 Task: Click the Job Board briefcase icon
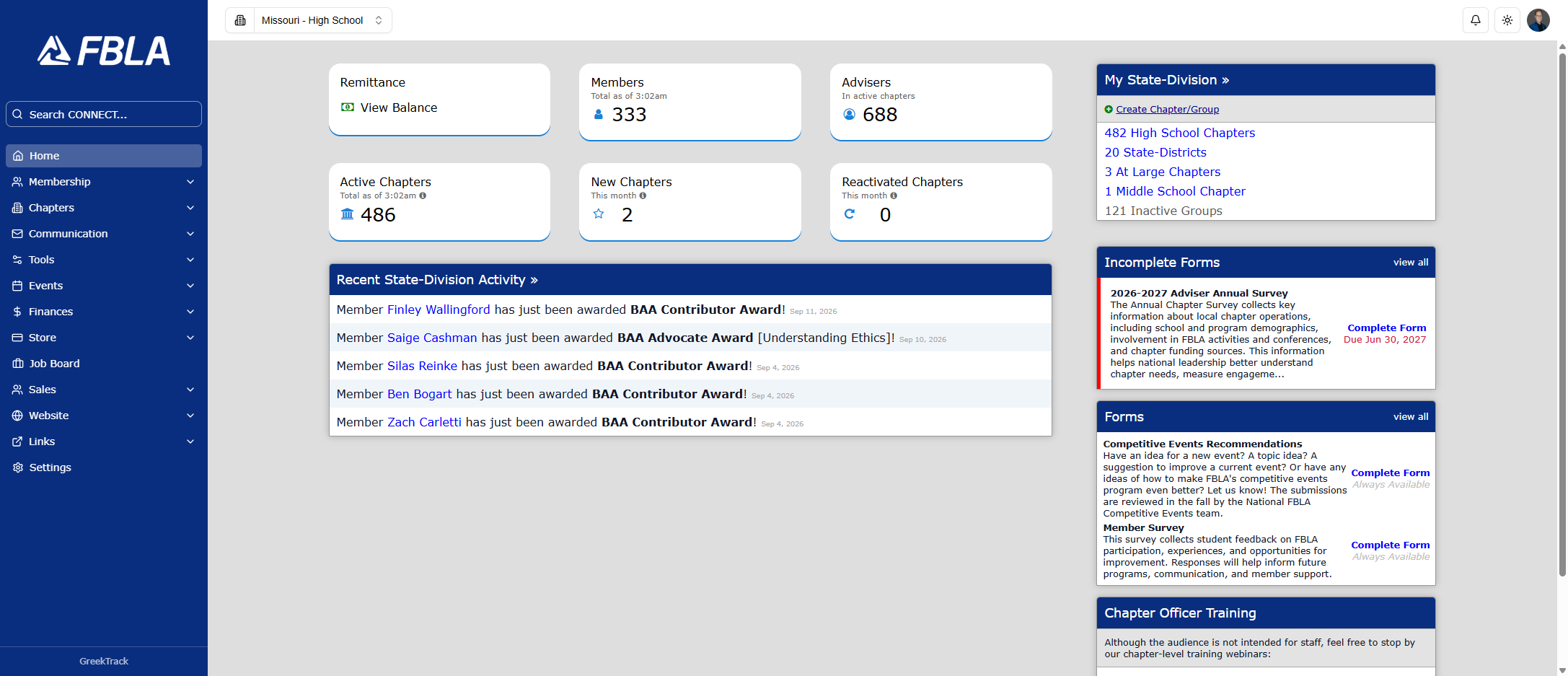[18, 364]
